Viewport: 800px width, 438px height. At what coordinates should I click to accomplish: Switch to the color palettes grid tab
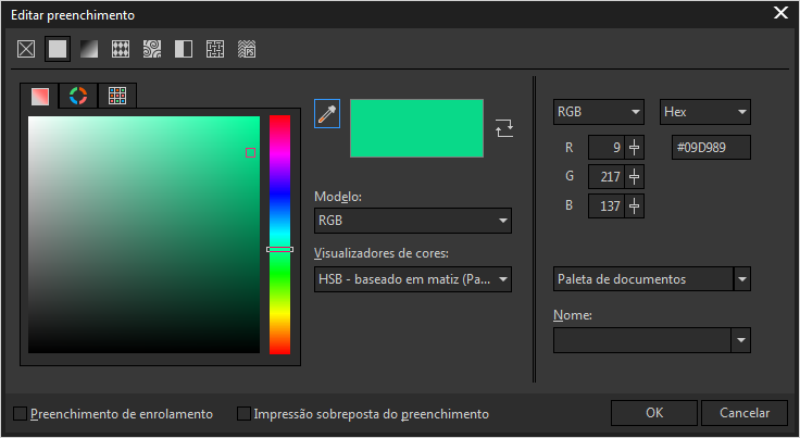[x=117, y=95]
